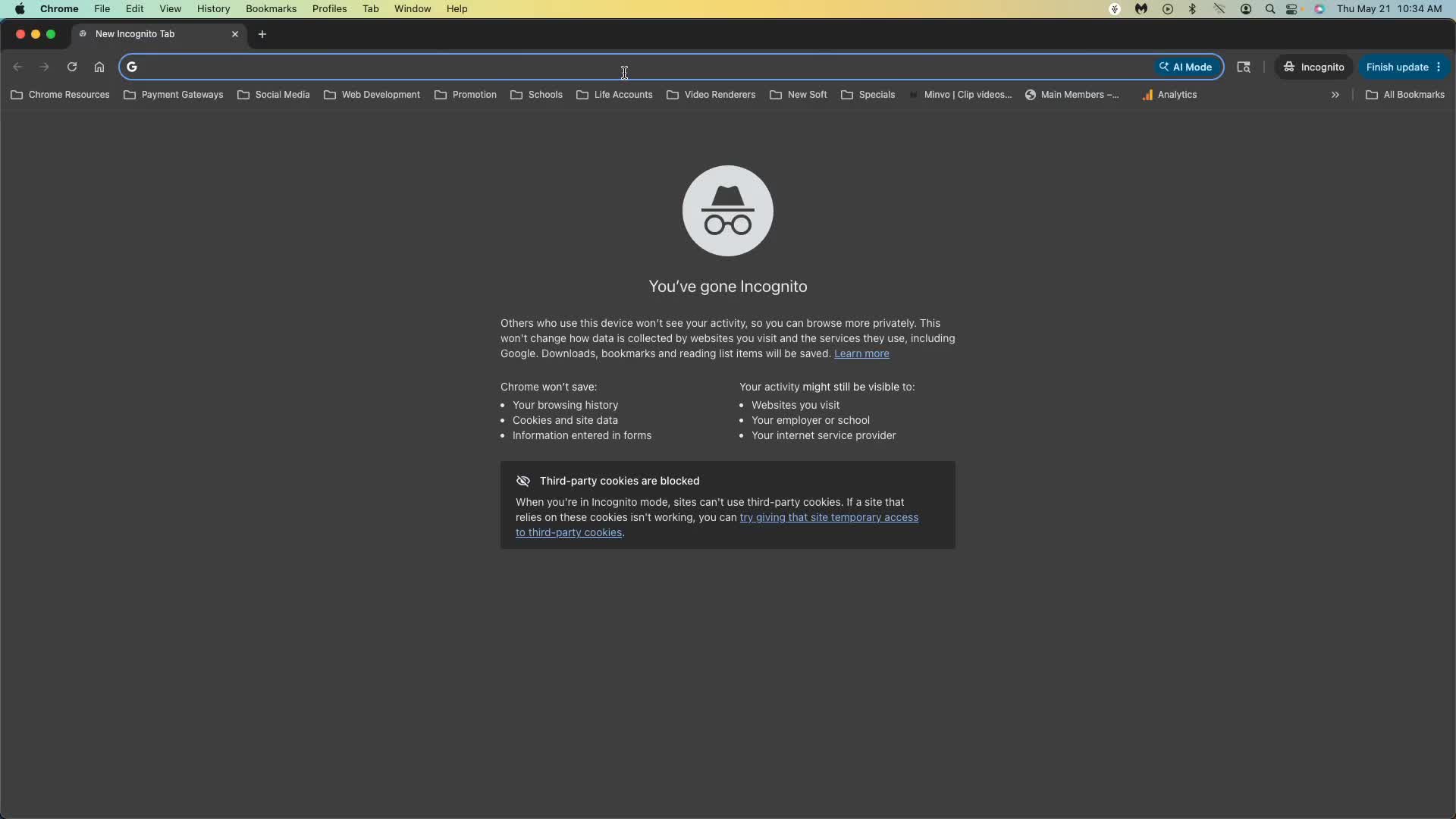The height and width of the screenshot is (819, 1456).
Task: Follow the Learn more link
Action: (x=861, y=353)
